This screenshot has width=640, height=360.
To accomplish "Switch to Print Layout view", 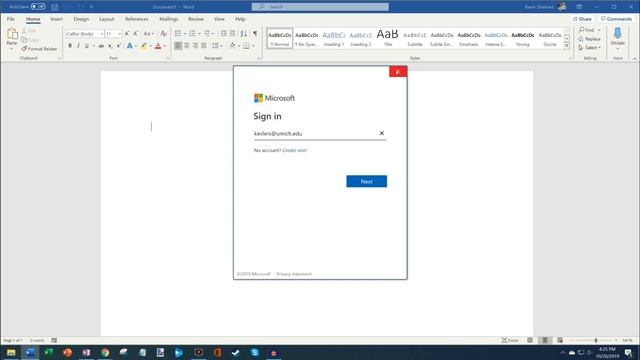I will (545, 340).
